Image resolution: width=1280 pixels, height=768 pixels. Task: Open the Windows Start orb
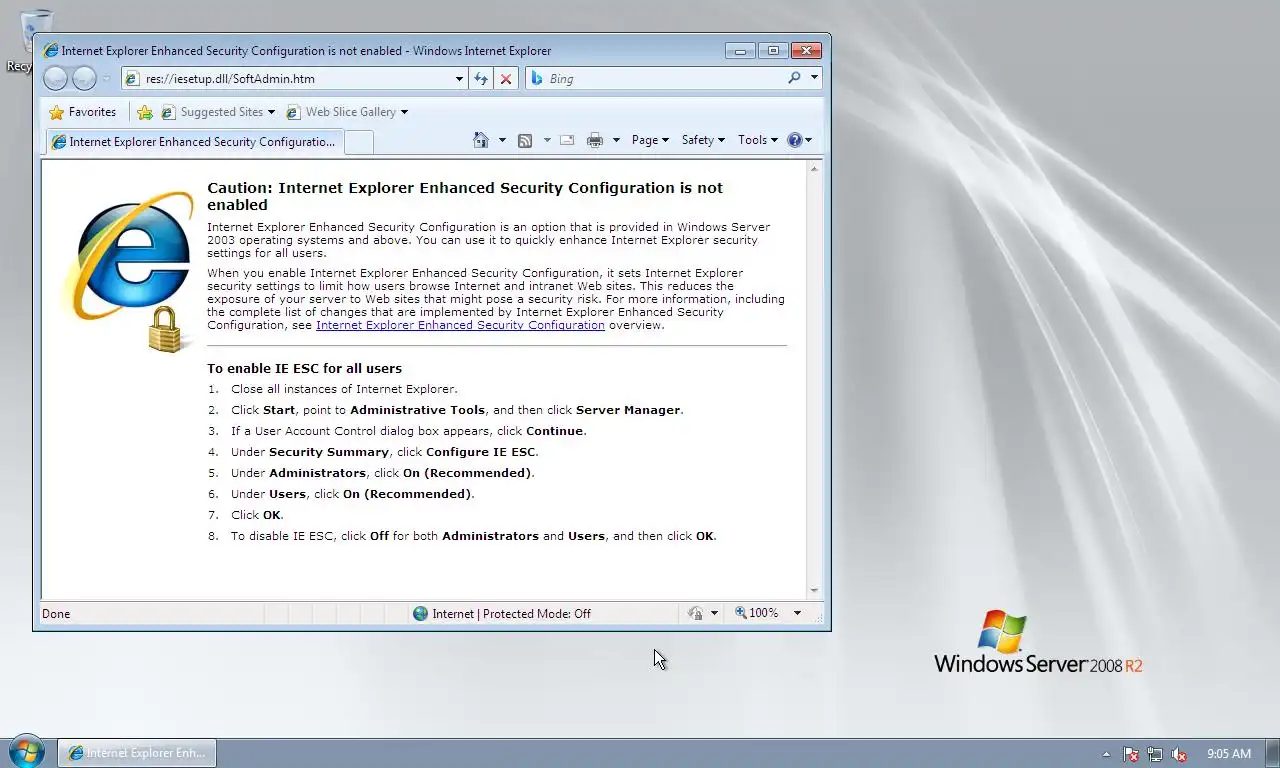[x=26, y=753]
